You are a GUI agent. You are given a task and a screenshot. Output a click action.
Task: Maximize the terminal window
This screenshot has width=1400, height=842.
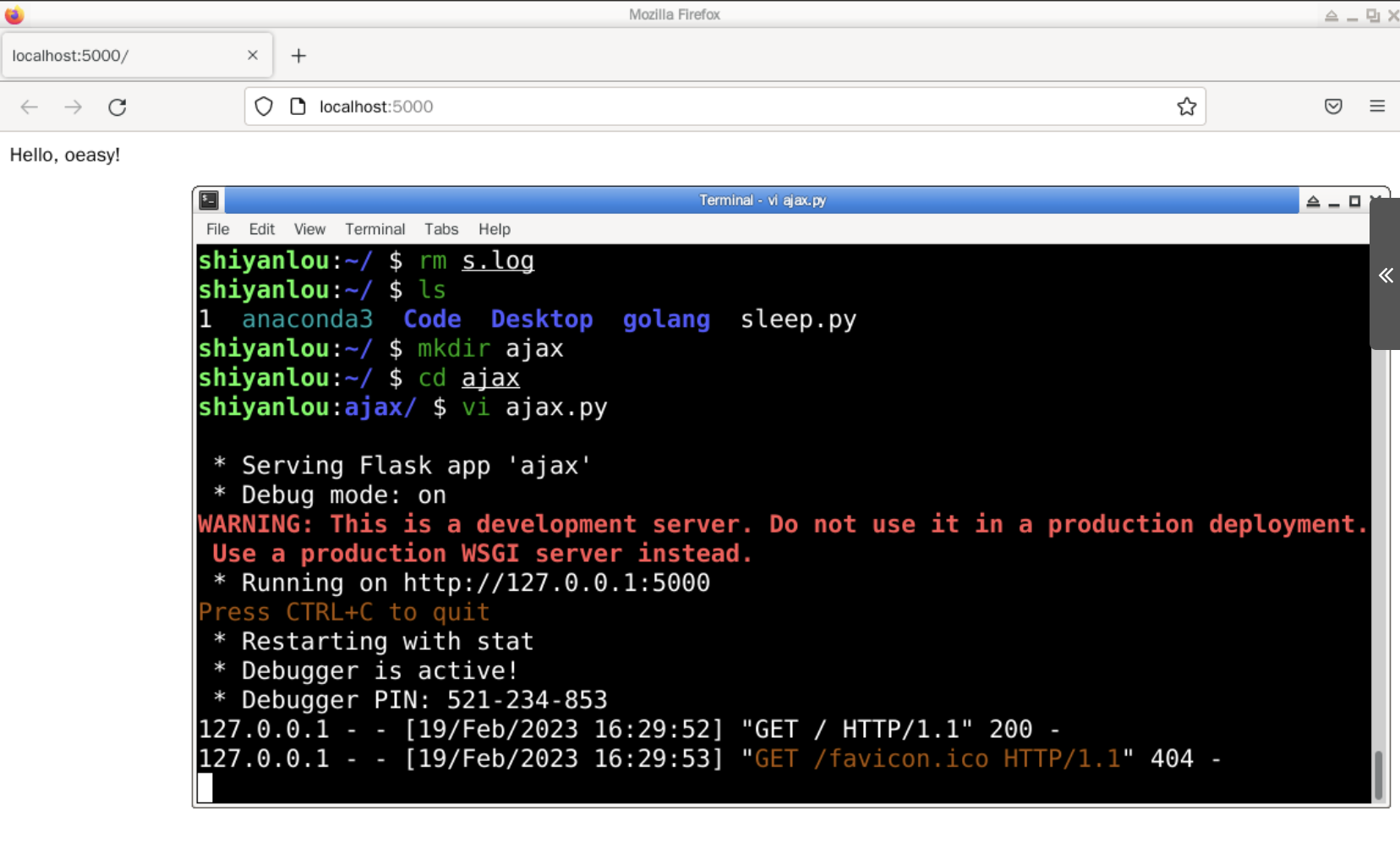(1354, 201)
